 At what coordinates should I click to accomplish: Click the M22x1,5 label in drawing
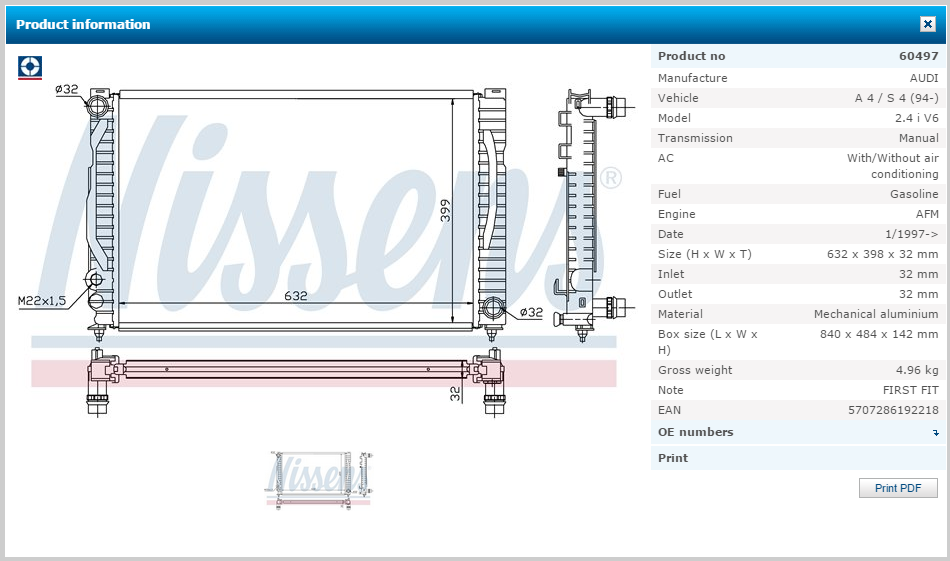click(x=42, y=300)
